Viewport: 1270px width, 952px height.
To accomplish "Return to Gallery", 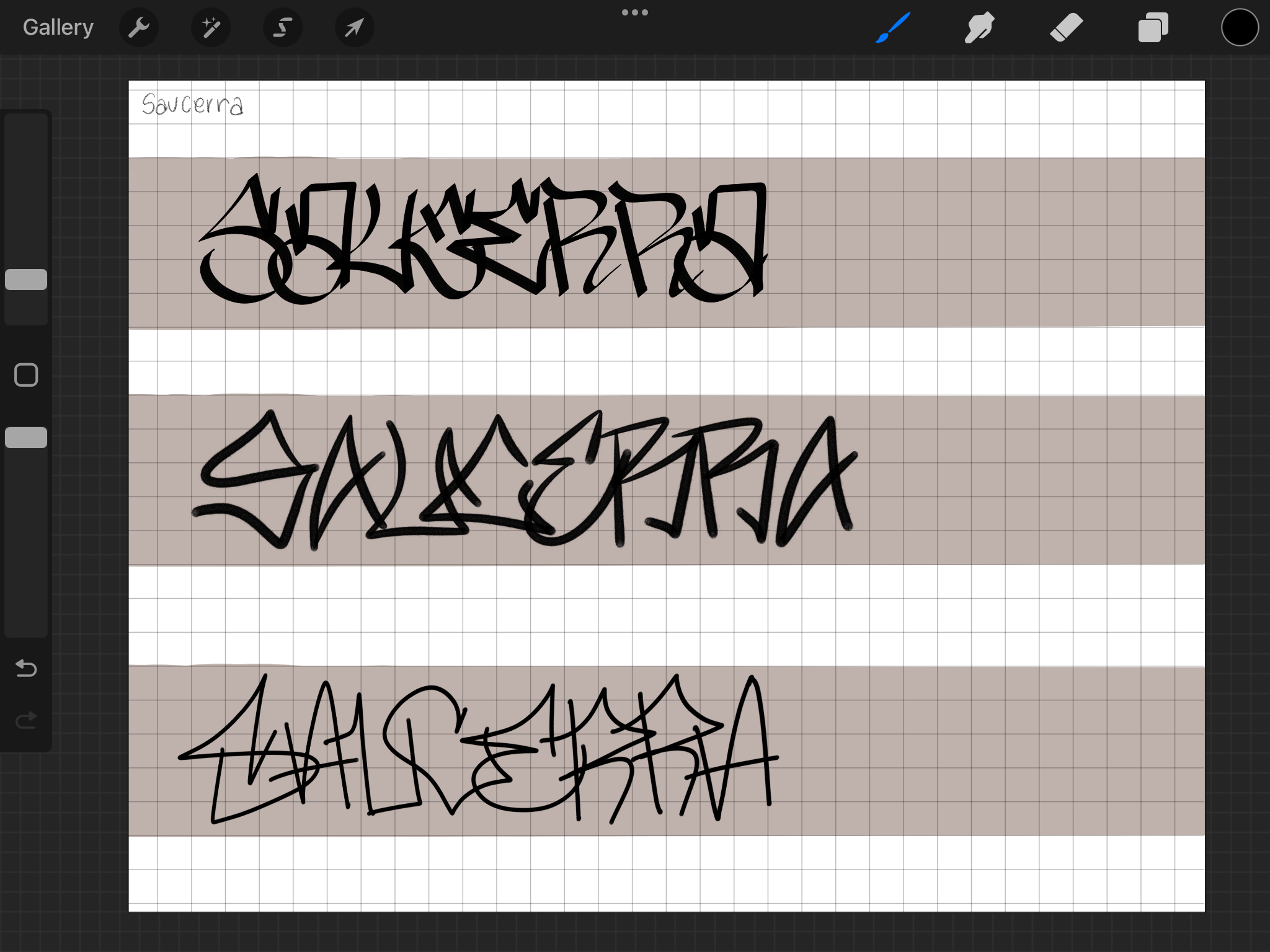I will [x=58, y=27].
